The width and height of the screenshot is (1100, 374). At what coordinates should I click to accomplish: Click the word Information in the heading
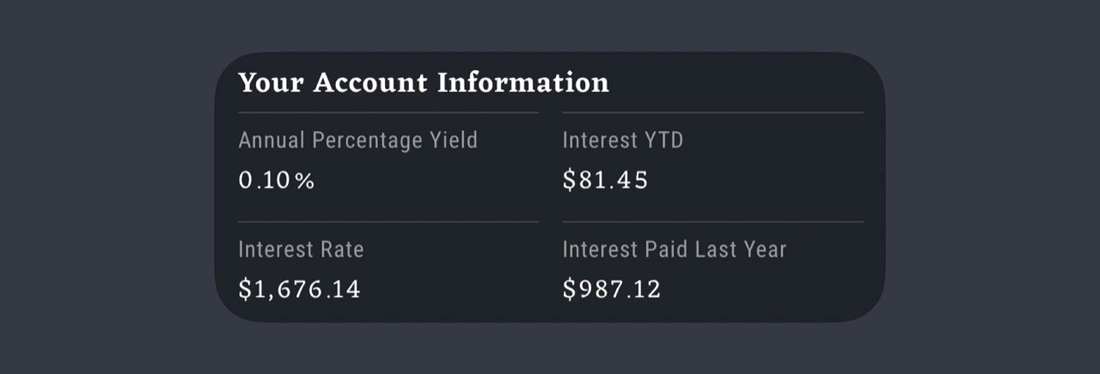coord(523,83)
